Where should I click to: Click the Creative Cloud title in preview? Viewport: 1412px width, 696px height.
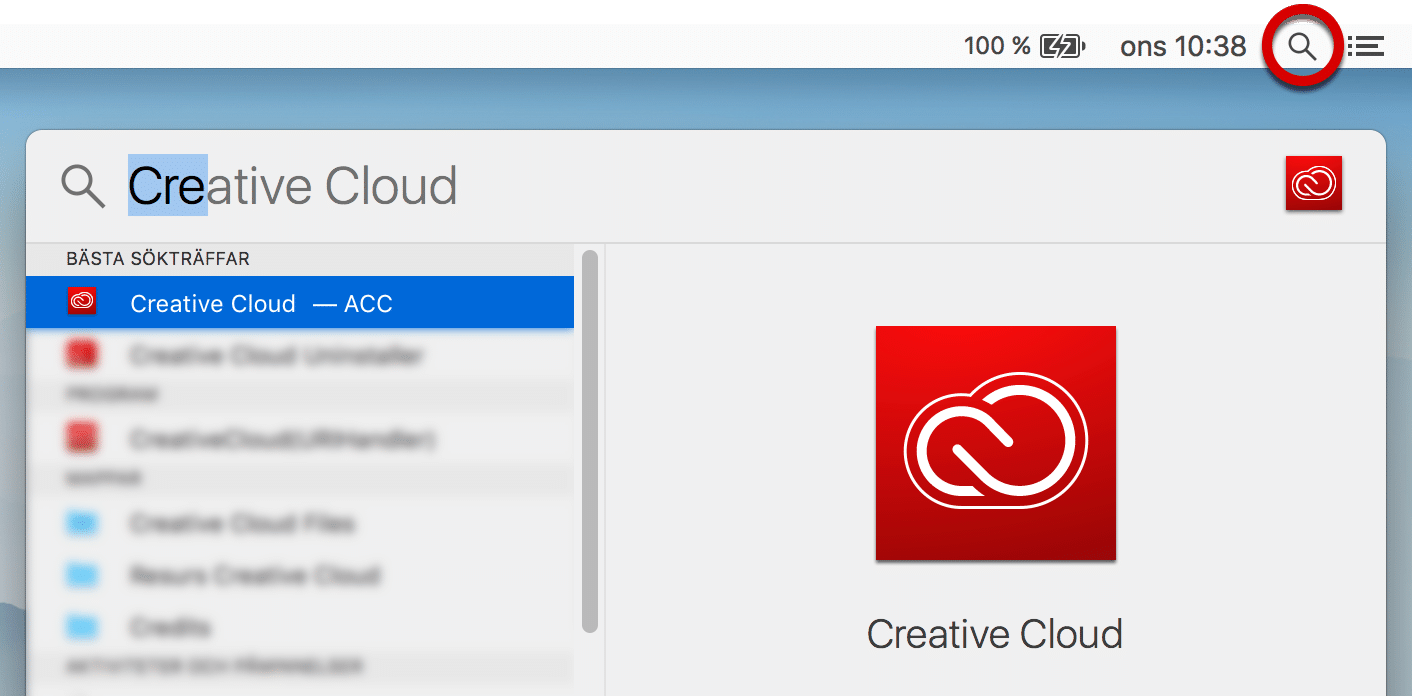[995, 634]
